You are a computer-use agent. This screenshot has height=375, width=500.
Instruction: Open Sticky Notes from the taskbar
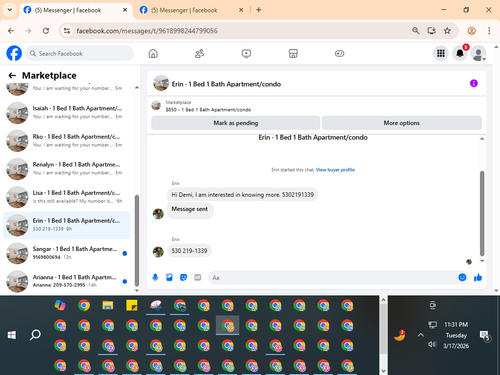132,305
